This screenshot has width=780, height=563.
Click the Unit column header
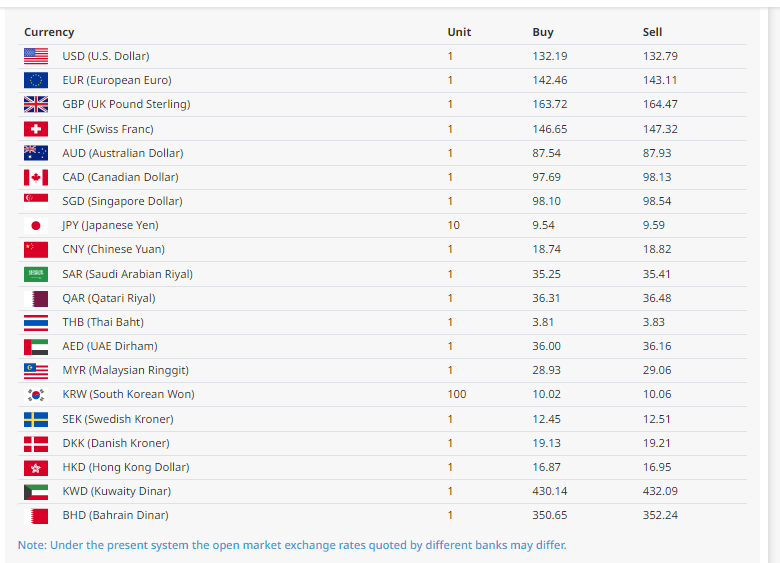(x=458, y=32)
